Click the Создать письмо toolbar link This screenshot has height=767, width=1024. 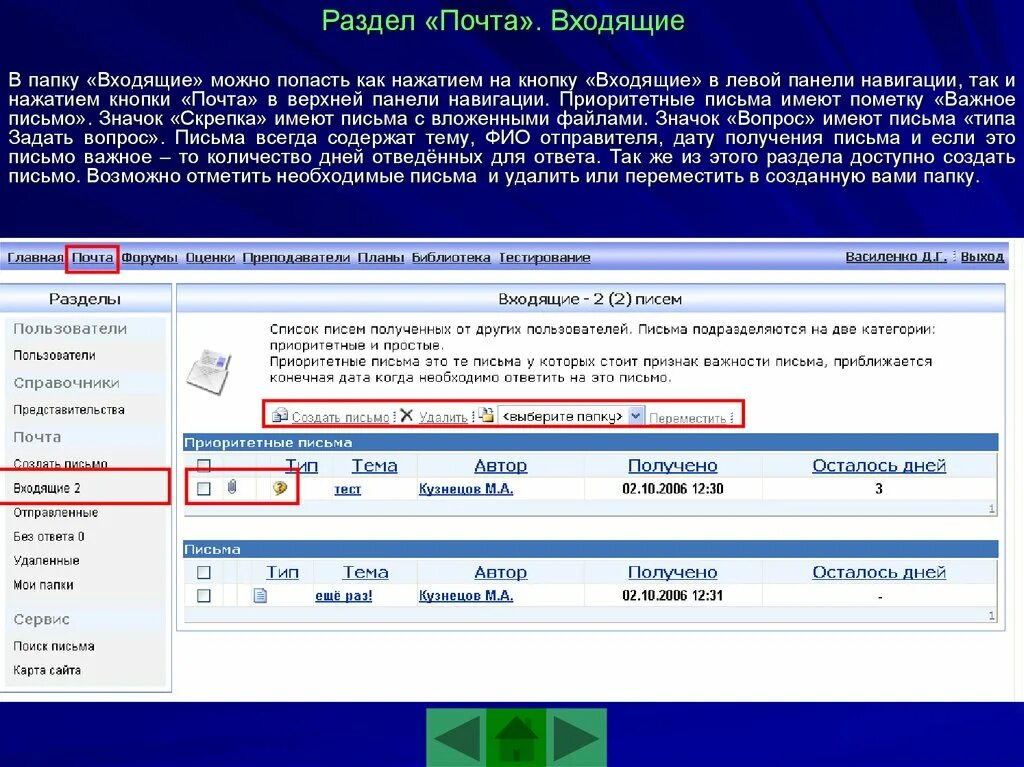(x=340, y=417)
